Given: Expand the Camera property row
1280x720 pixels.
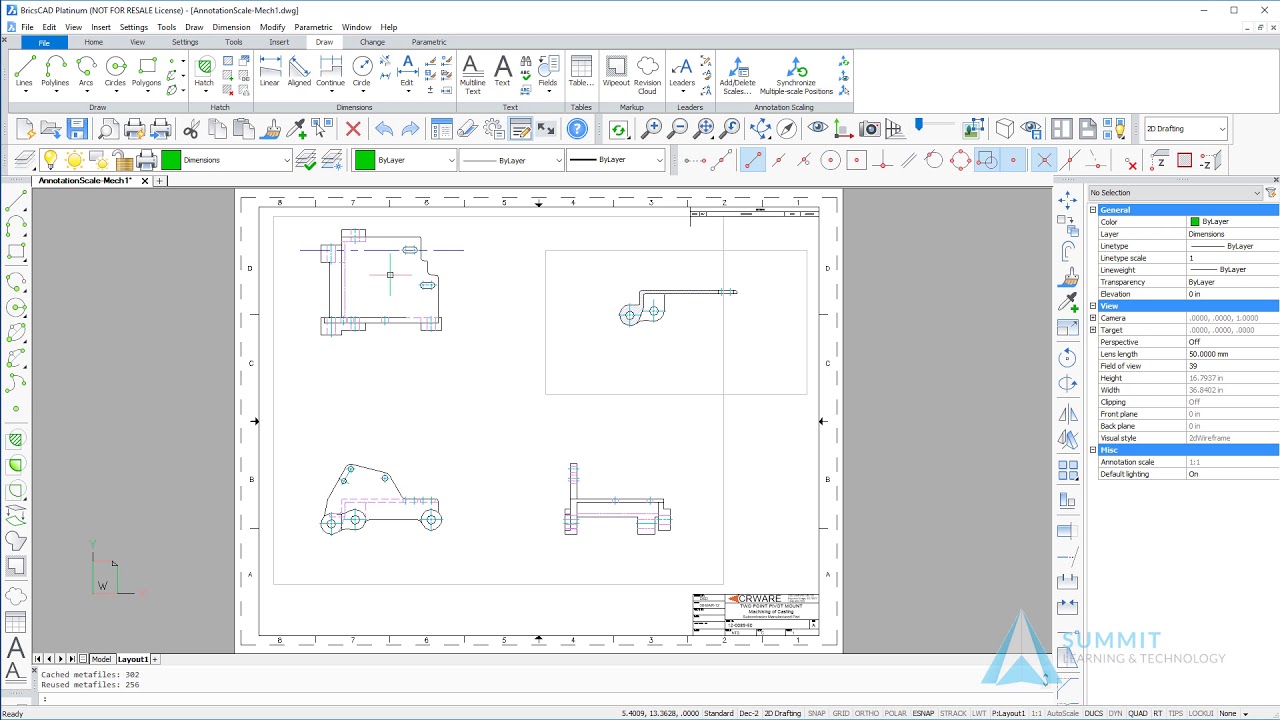Looking at the screenshot, I should tap(1093, 318).
